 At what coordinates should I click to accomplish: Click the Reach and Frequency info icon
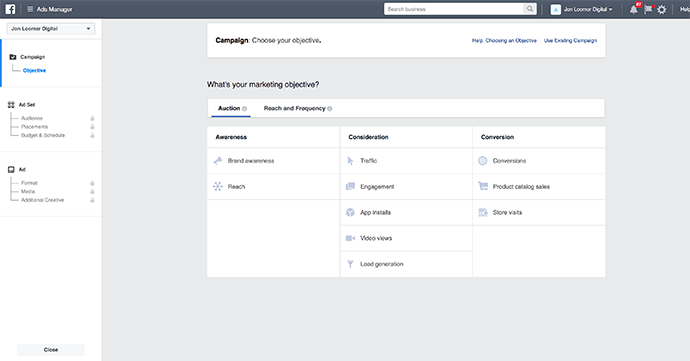(x=330, y=109)
